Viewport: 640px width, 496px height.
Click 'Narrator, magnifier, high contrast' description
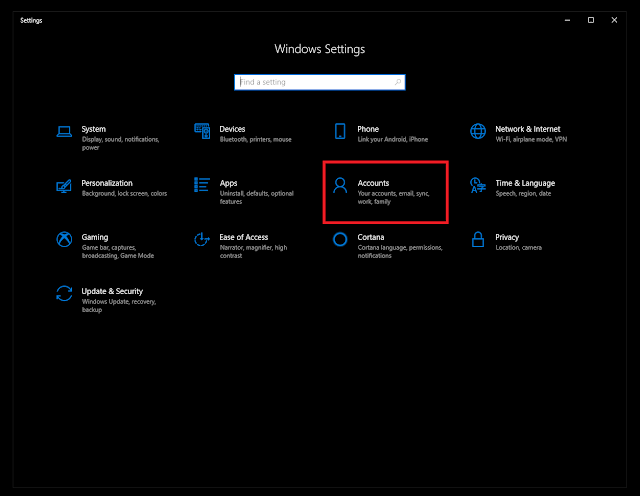[253, 251]
